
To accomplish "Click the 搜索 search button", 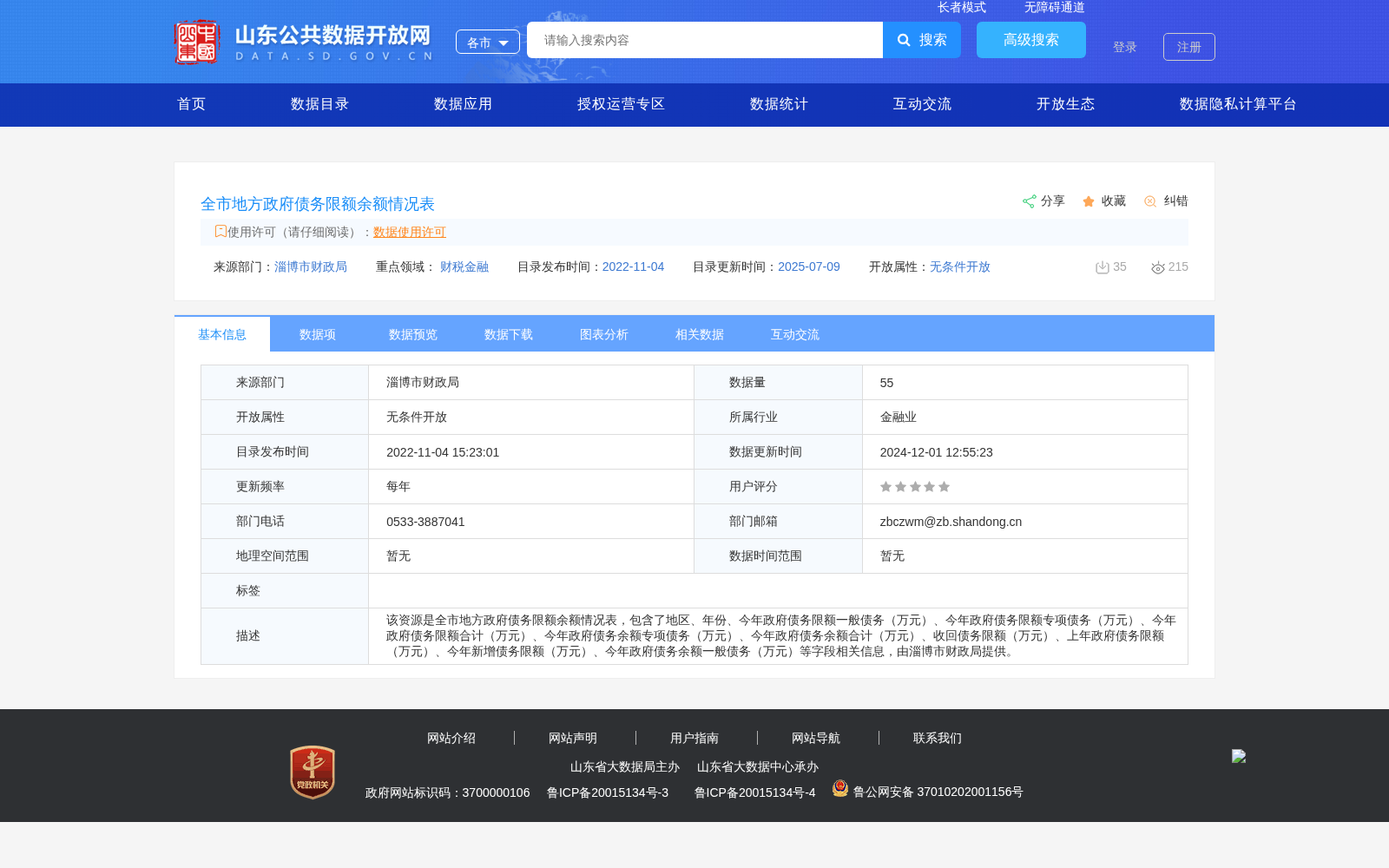I will (922, 40).
